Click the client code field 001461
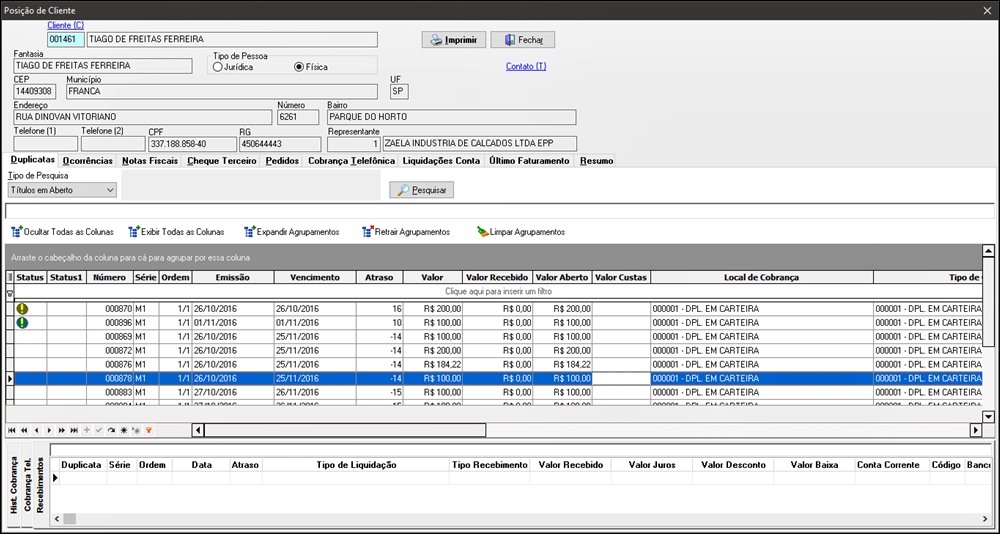Viewport: 1000px width, 534px height. [x=66, y=40]
